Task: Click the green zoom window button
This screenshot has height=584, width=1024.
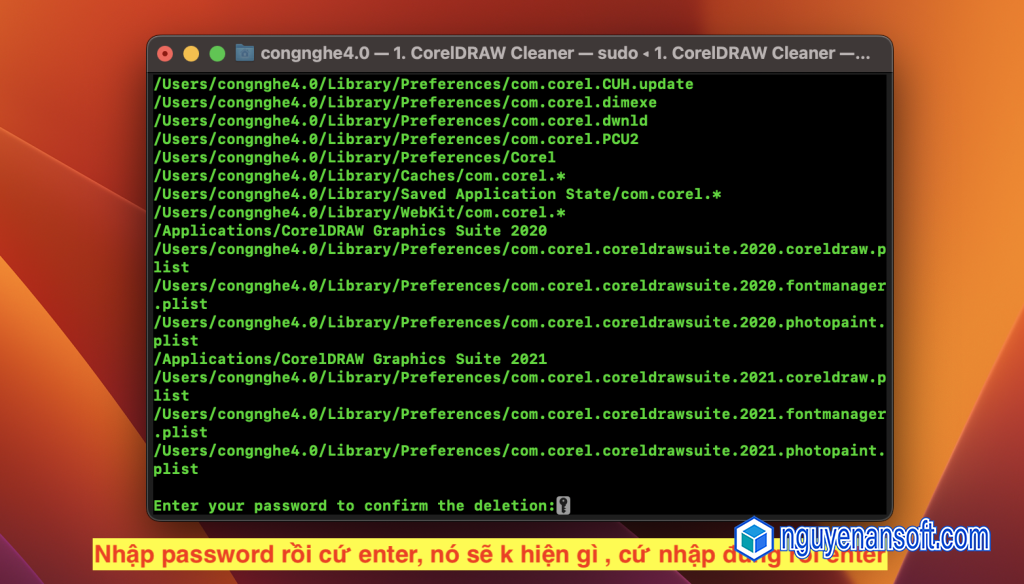Action: pyautogui.click(x=216, y=53)
